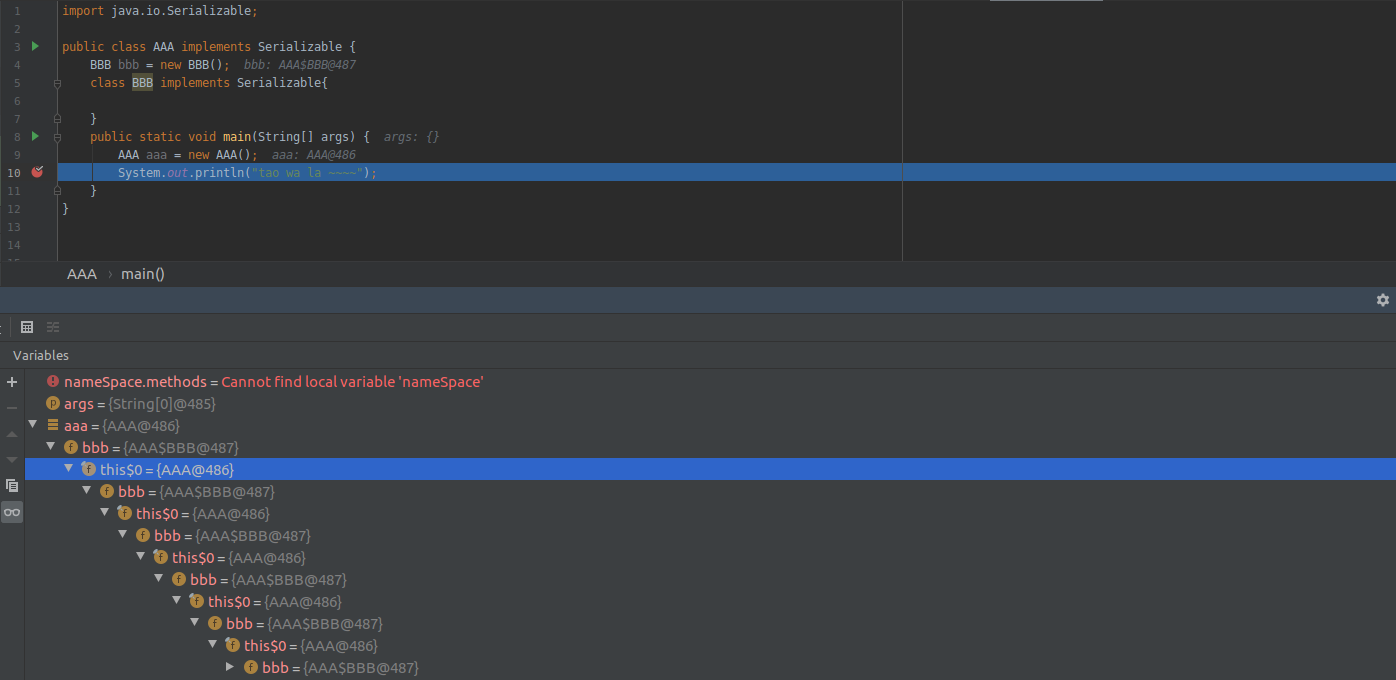Expand the bottom-most collapsed bbb node
This screenshot has height=680, width=1396.
230,667
